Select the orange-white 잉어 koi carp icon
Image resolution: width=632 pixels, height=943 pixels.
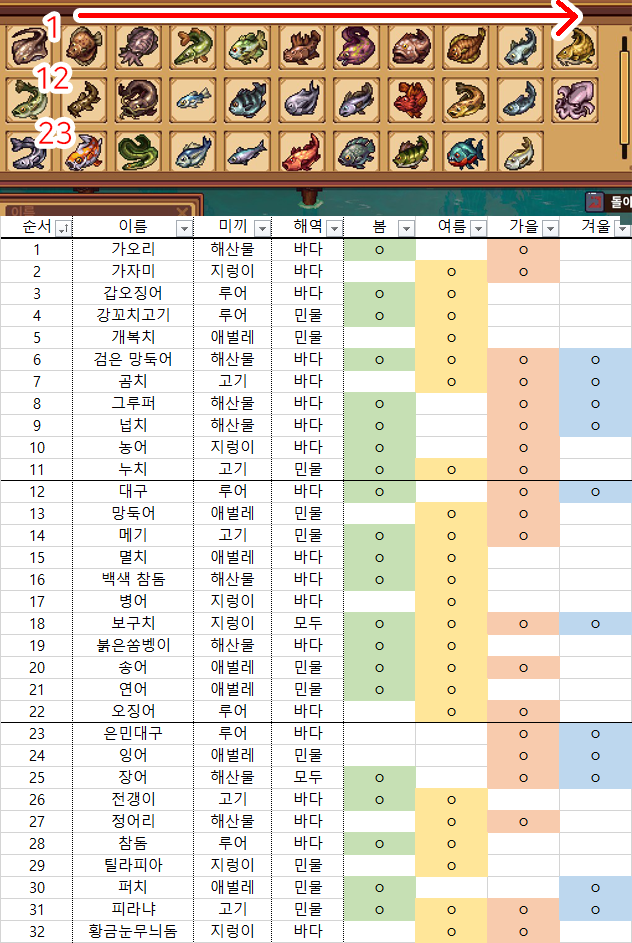point(84,152)
